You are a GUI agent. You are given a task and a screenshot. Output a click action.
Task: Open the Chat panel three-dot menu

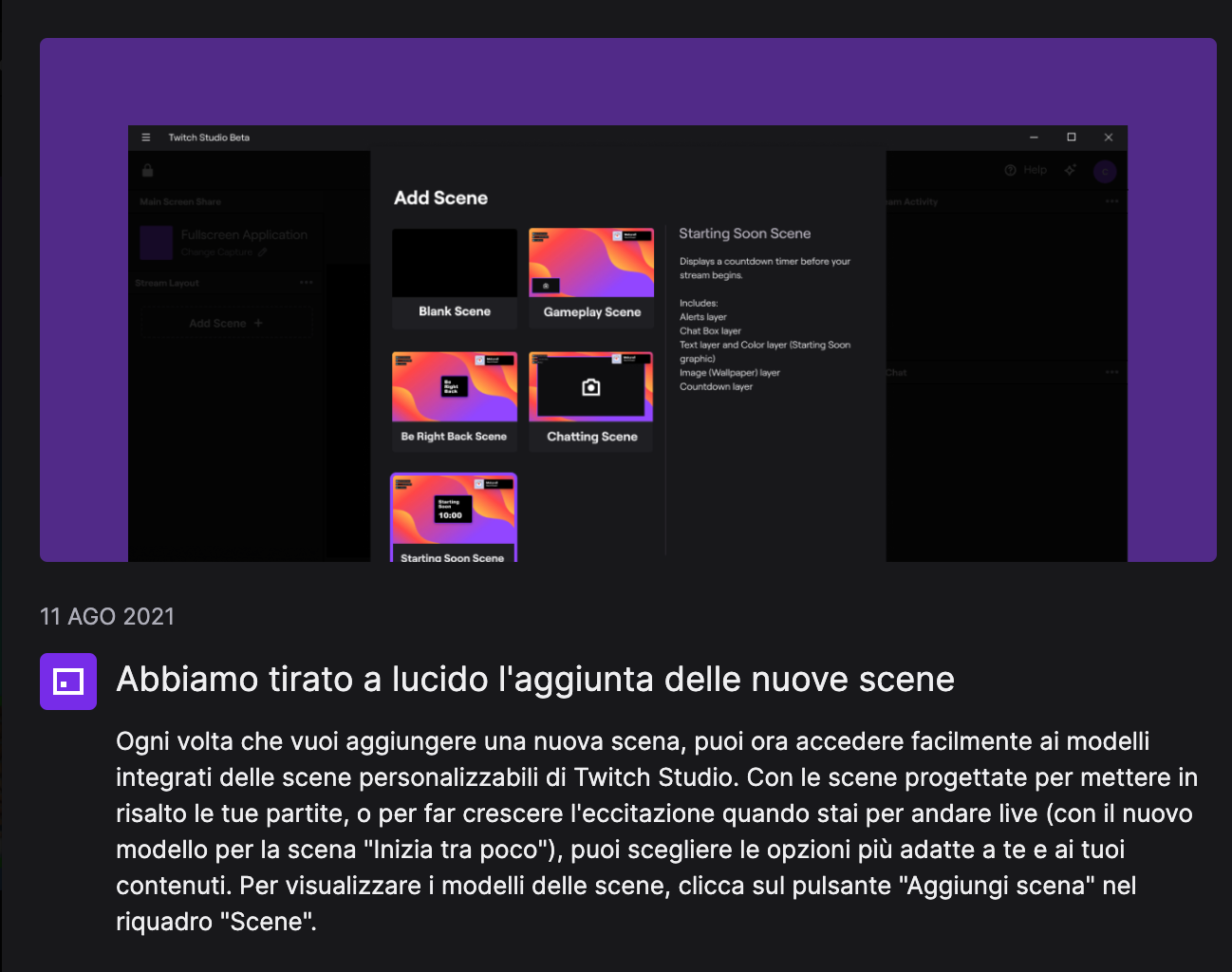pos(1111,372)
